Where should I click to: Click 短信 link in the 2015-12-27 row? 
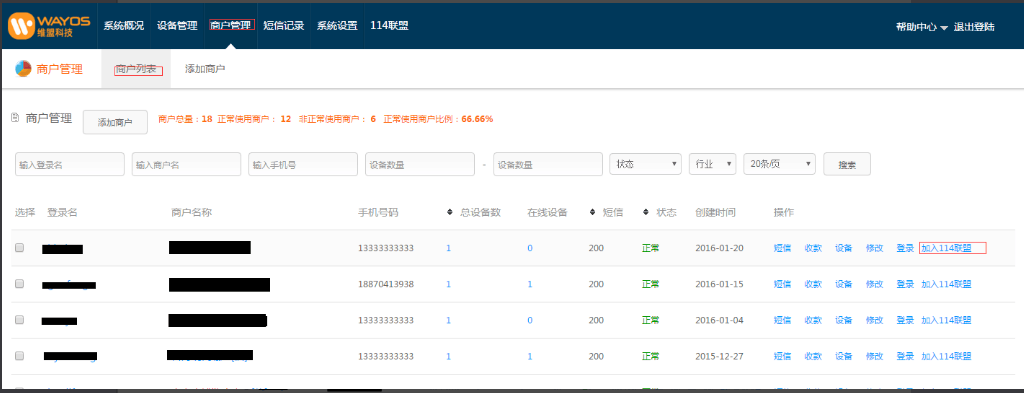[x=782, y=356]
